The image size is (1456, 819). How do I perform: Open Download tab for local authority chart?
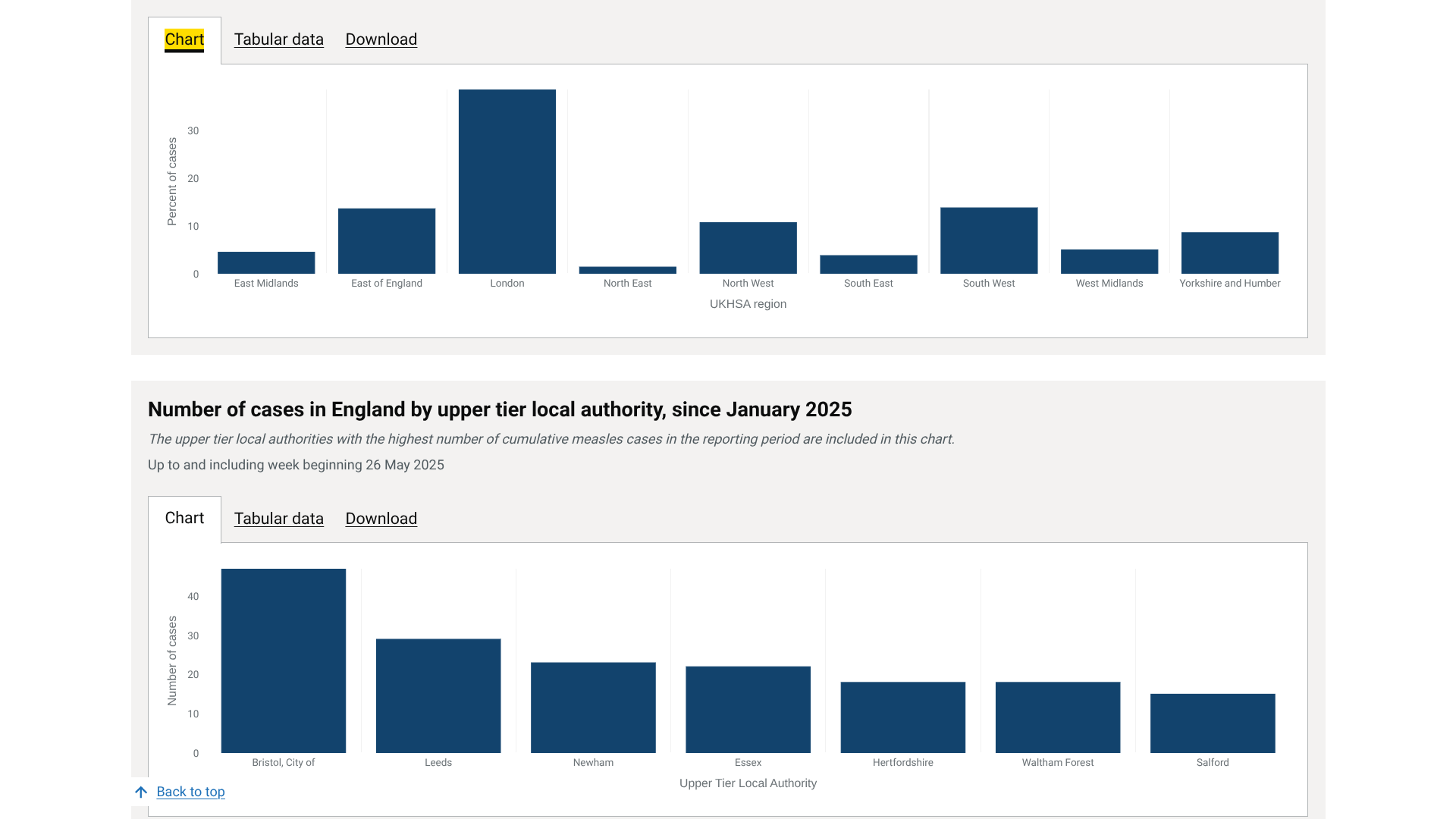click(x=381, y=519)
